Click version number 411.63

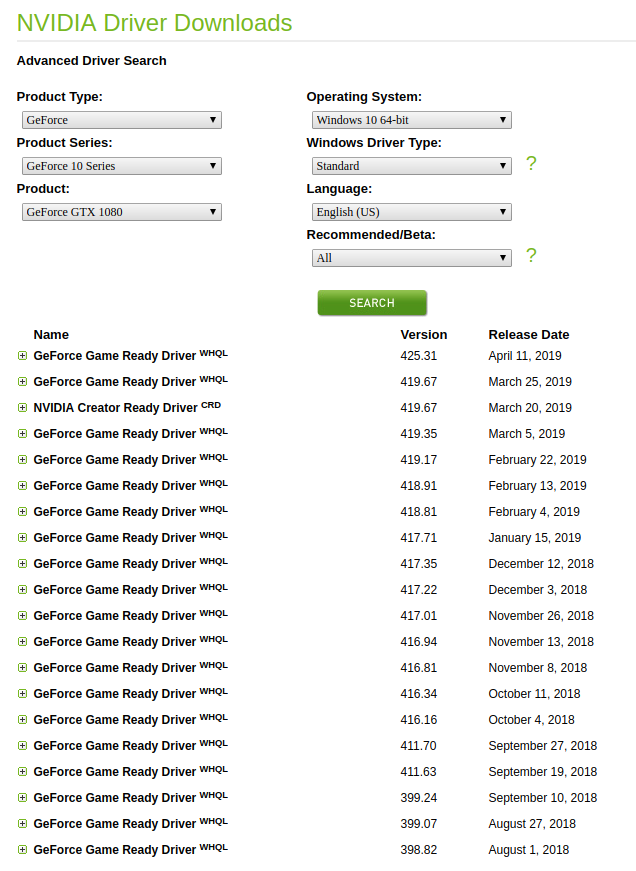pyautogui.click(x=419, y=772)
